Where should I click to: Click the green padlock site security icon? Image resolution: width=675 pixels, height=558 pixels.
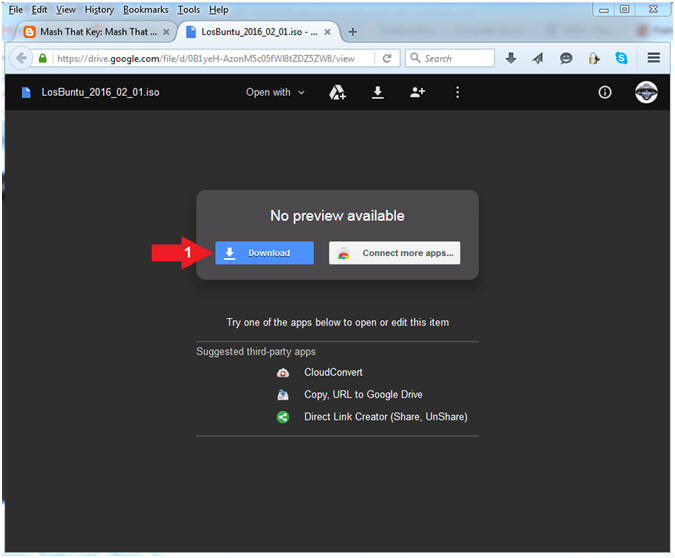pyautogui.click(x=43, y=58)
